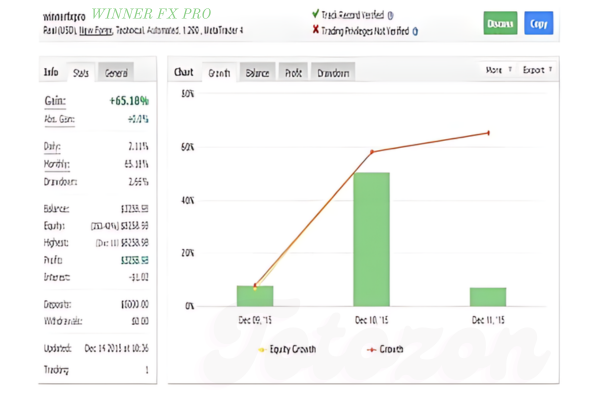
Task: Click growth line data point at Dec 10
Action: (372, 152)
